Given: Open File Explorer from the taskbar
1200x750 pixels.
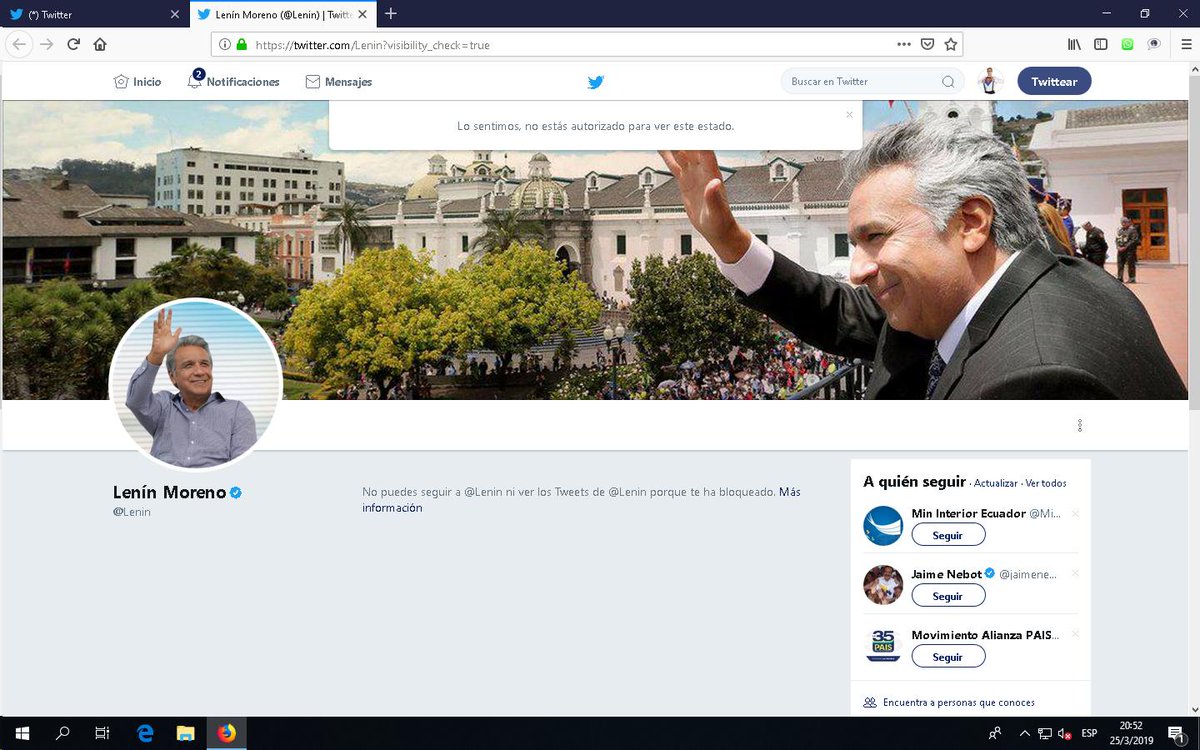Looking at the screenshot, I should pyautogui.click(x=185, y=733).
